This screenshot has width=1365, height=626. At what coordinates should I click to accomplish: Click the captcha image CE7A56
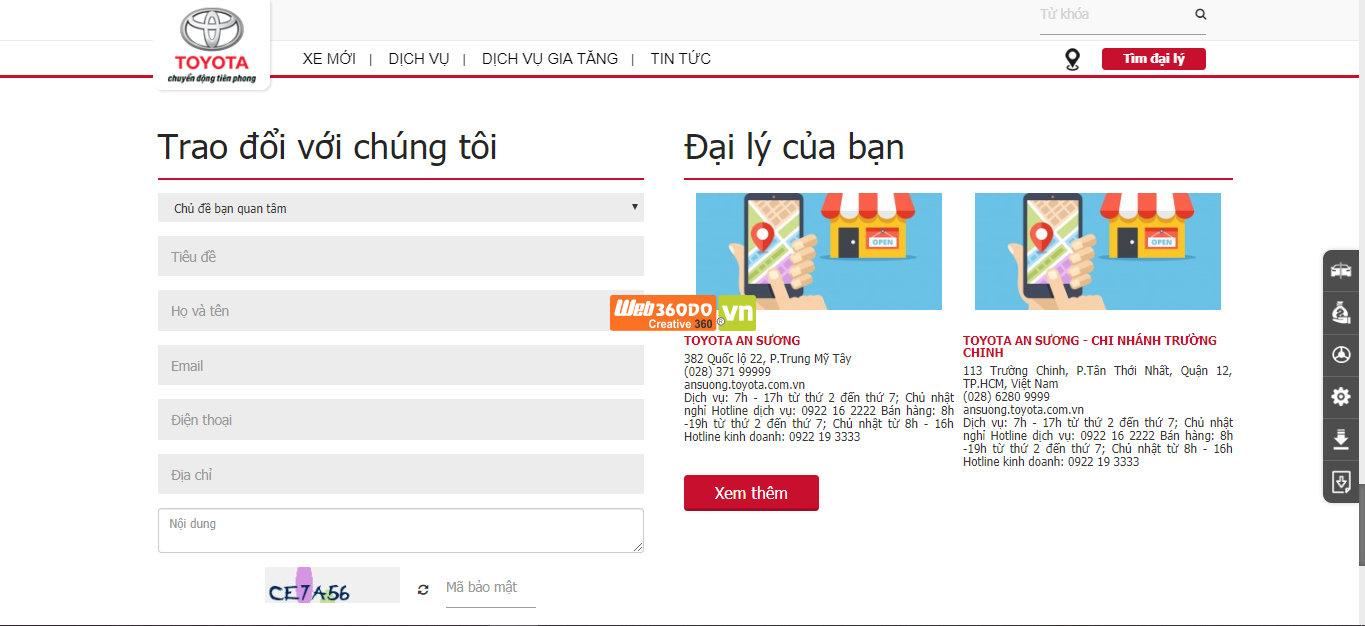[332, 585]
